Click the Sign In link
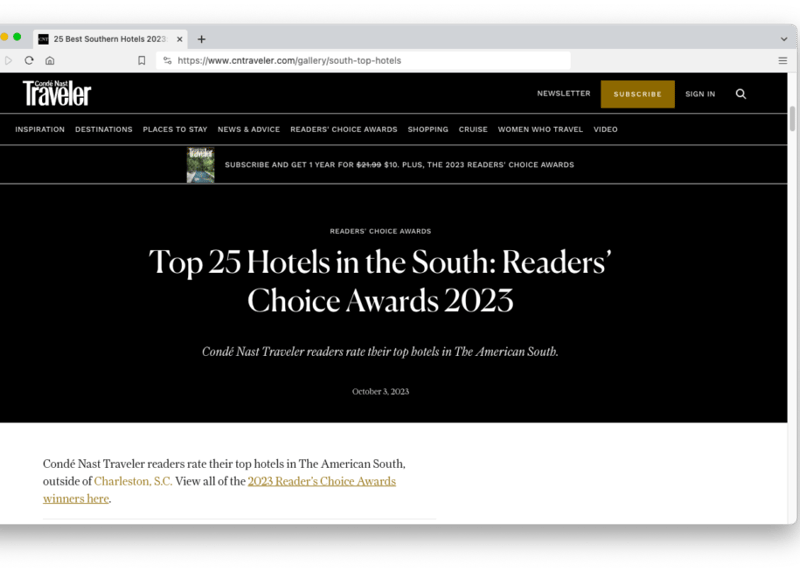800x572 pixels. pos(700,94)
